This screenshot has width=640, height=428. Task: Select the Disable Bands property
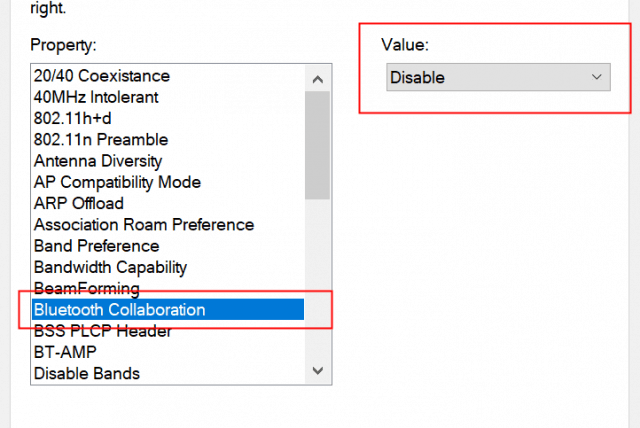click(x=87, y=374)
